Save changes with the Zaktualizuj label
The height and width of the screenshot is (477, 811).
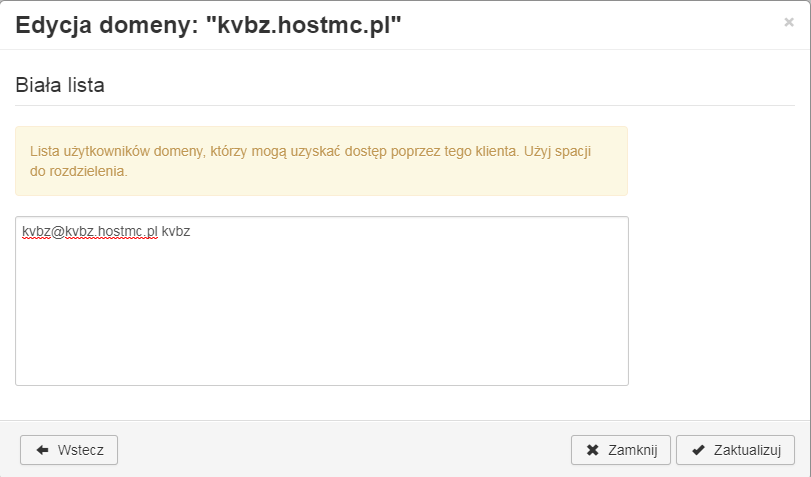(746, 450)
